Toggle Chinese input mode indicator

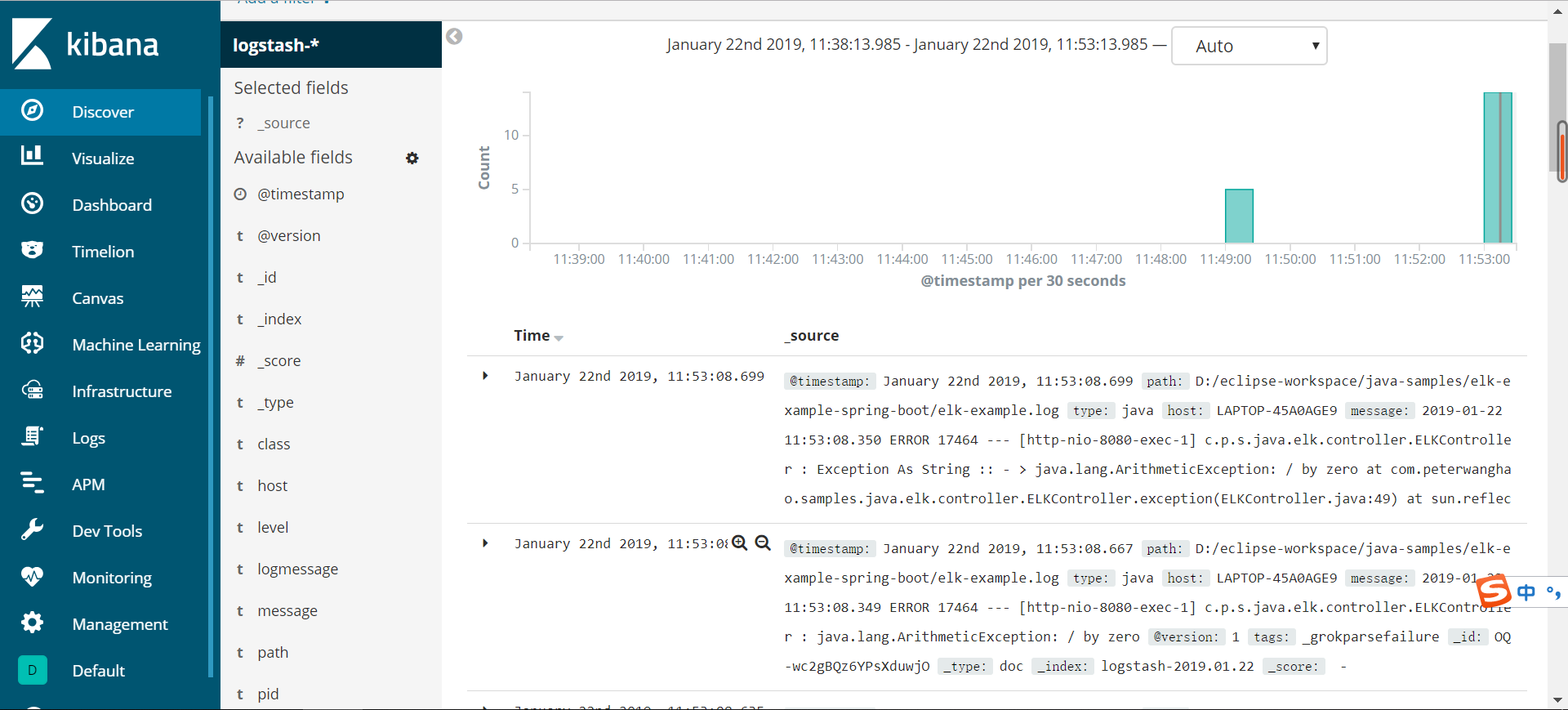(x=1526, y=592)
